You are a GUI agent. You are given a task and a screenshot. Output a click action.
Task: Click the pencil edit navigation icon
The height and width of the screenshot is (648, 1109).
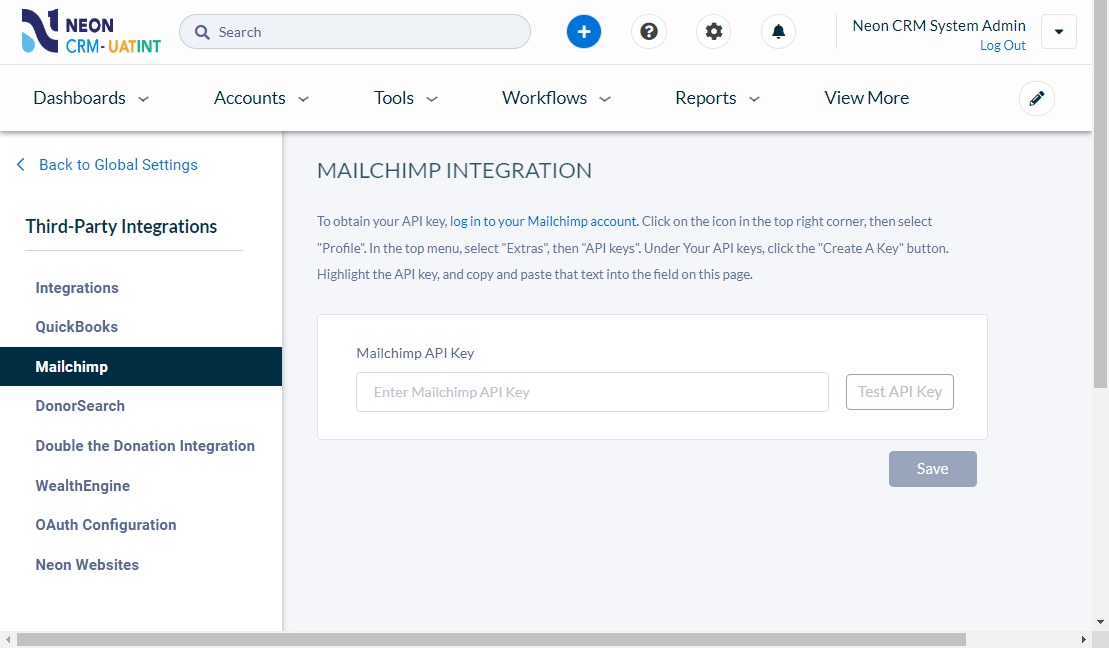point(1037,98)
